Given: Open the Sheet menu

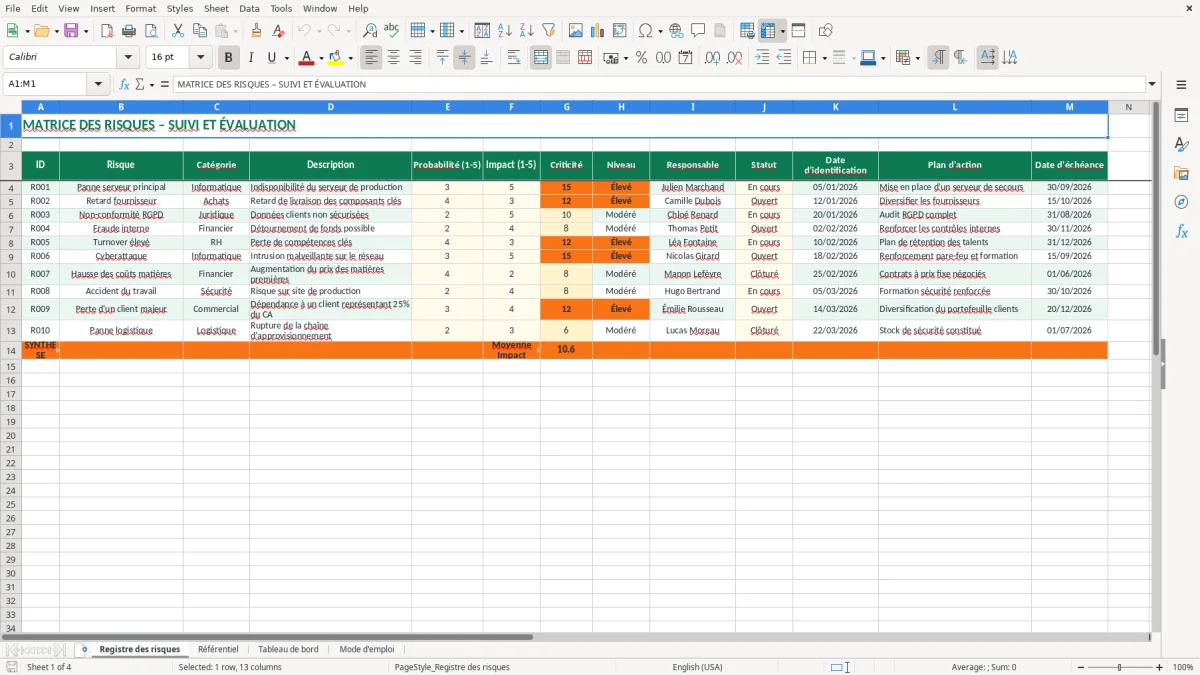Looking at the screenshot, I should point(216,8).
